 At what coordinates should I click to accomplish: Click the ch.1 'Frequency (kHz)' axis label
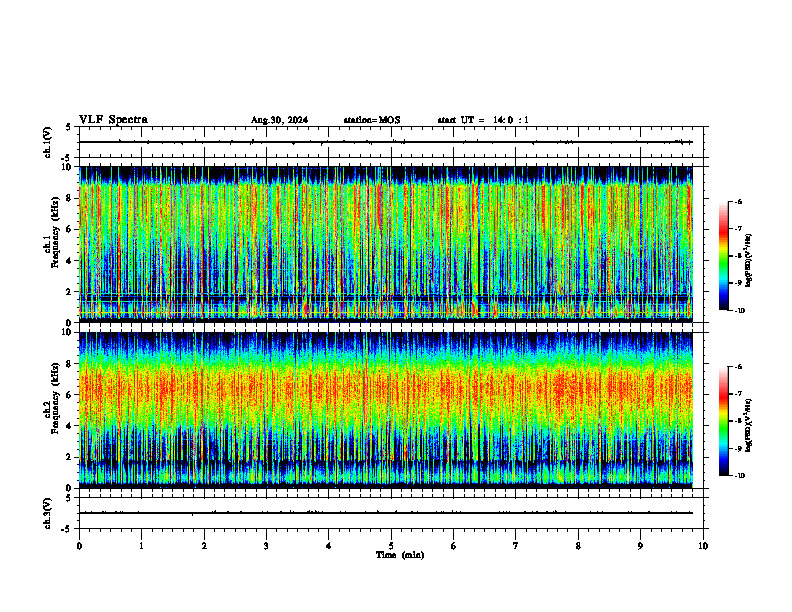coord(55,232)
